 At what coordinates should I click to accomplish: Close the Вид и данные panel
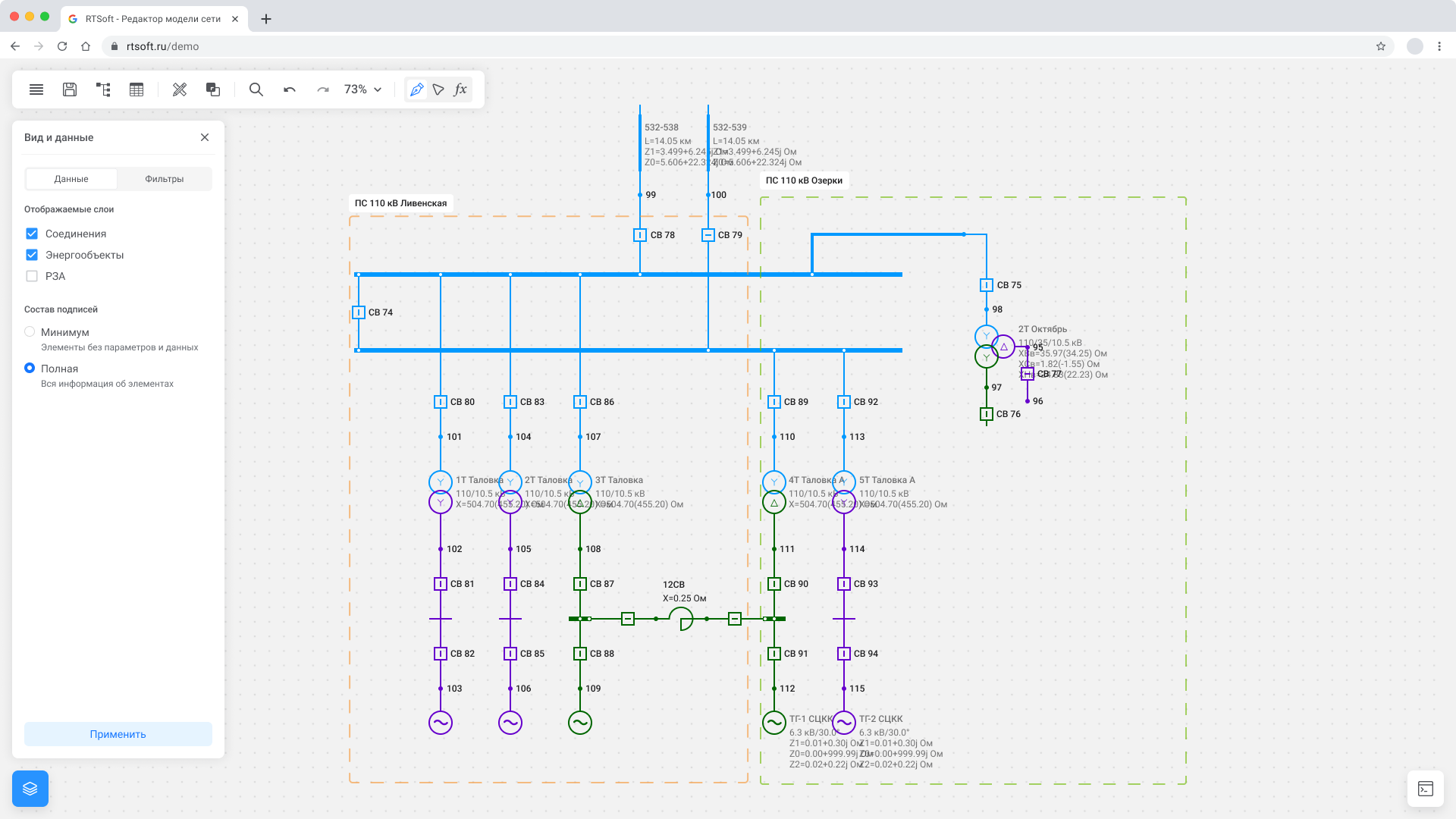tap(205, 137)
